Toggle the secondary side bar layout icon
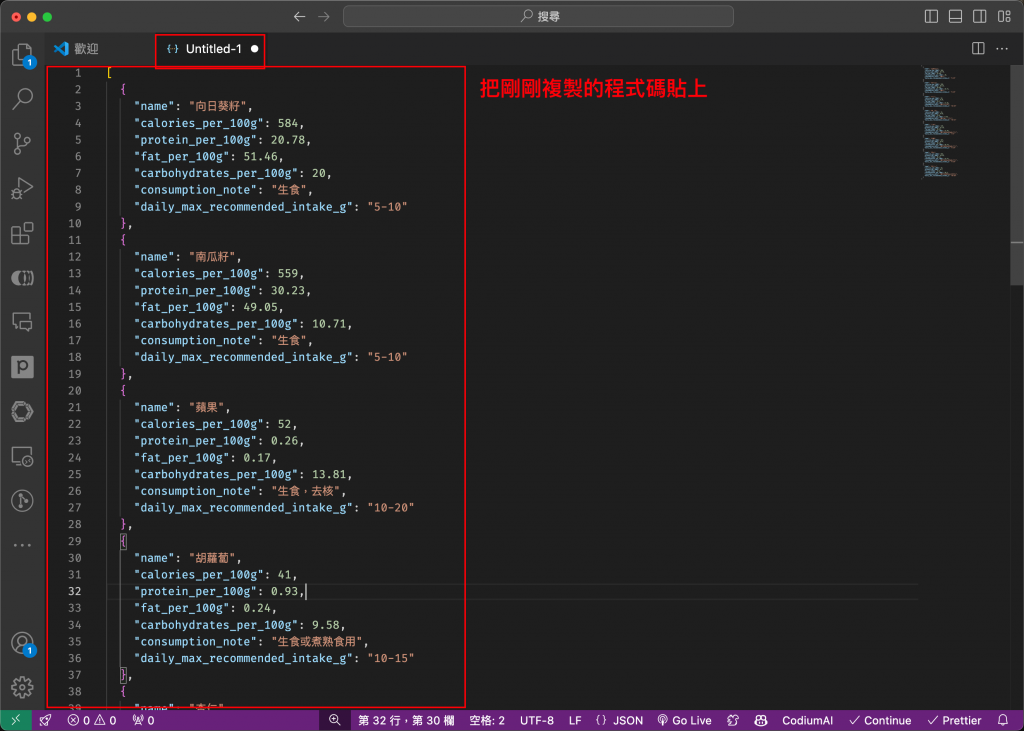The image size is (1024, 731). [980, 16]
